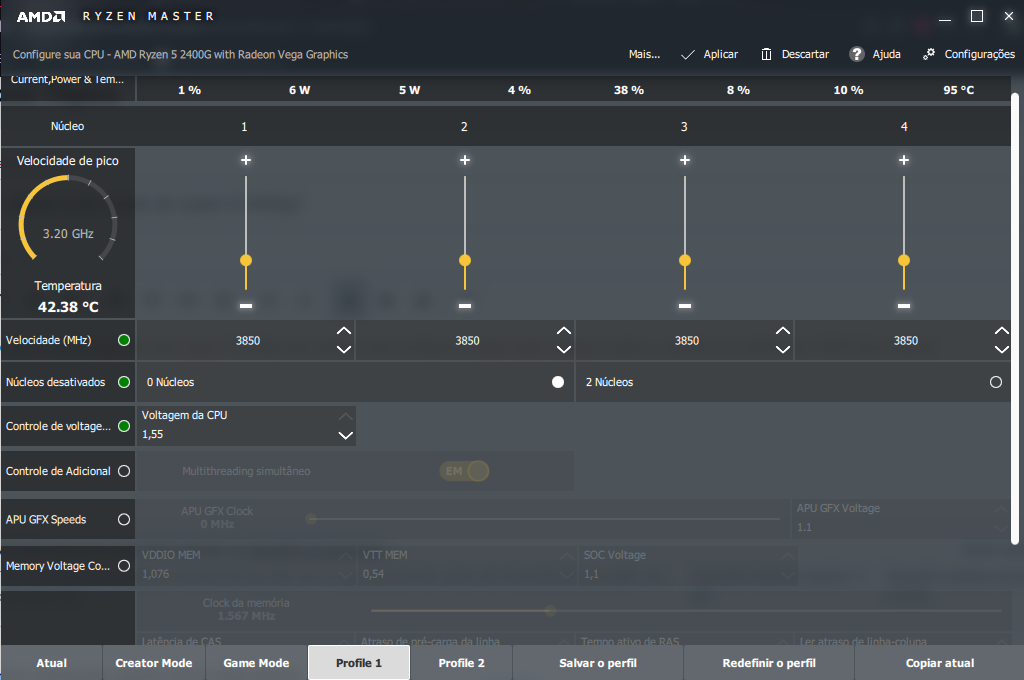
Task: Click the minus icon below core 2 slider
Action: [x=465, y=306]
